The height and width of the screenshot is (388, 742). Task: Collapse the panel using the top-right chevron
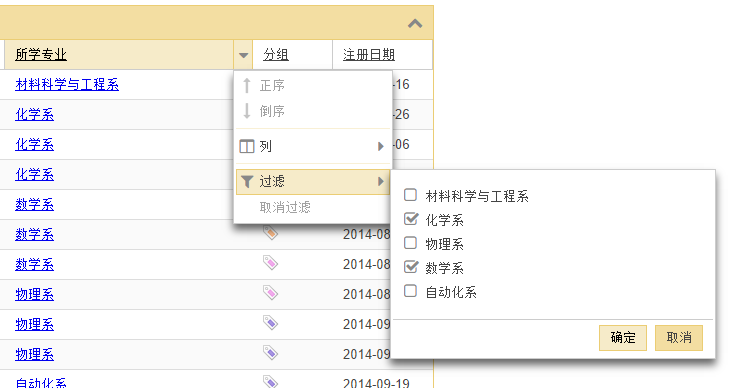point(415,23)
